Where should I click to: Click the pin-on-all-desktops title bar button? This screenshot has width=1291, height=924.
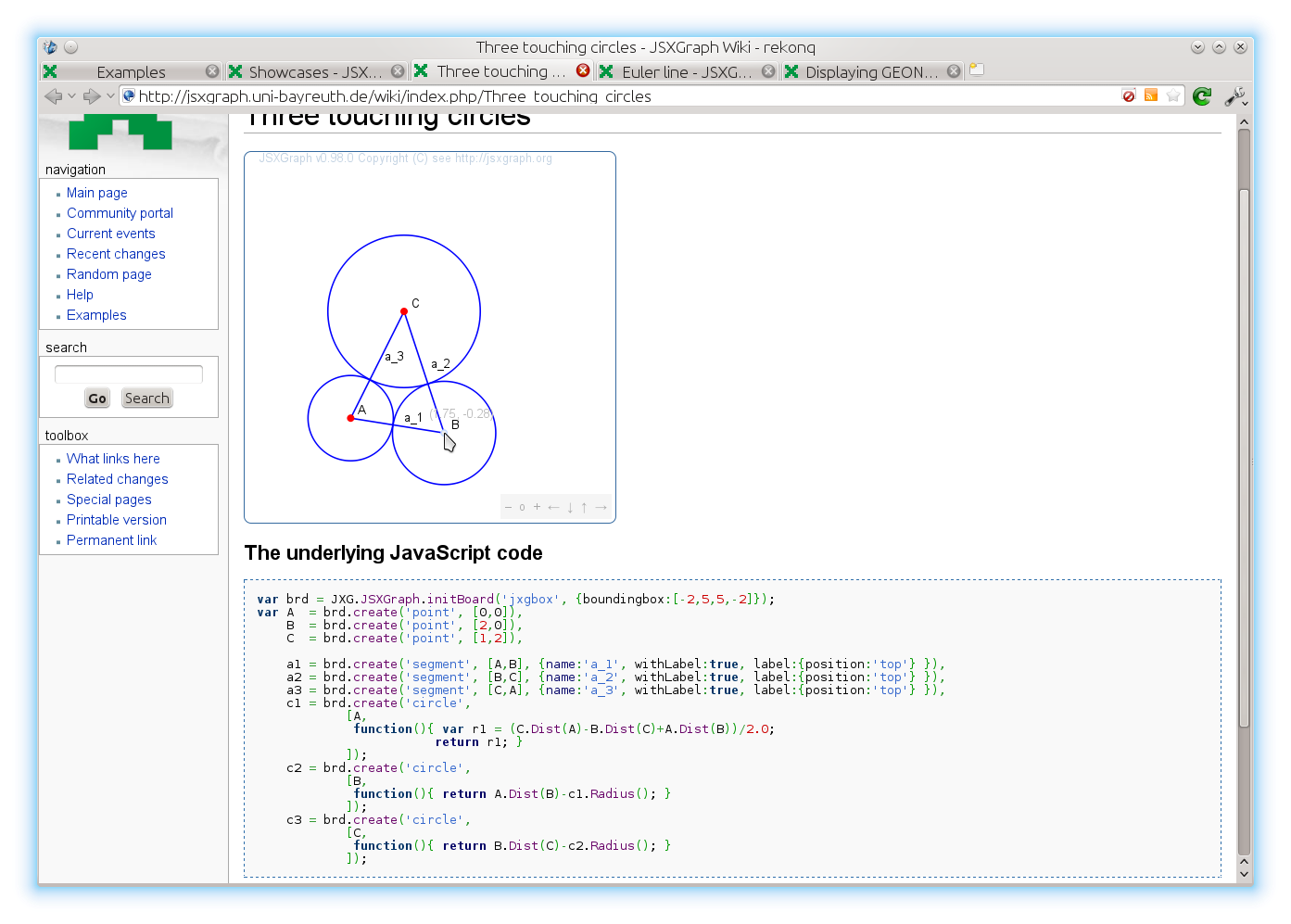click(x=71, y=46)
